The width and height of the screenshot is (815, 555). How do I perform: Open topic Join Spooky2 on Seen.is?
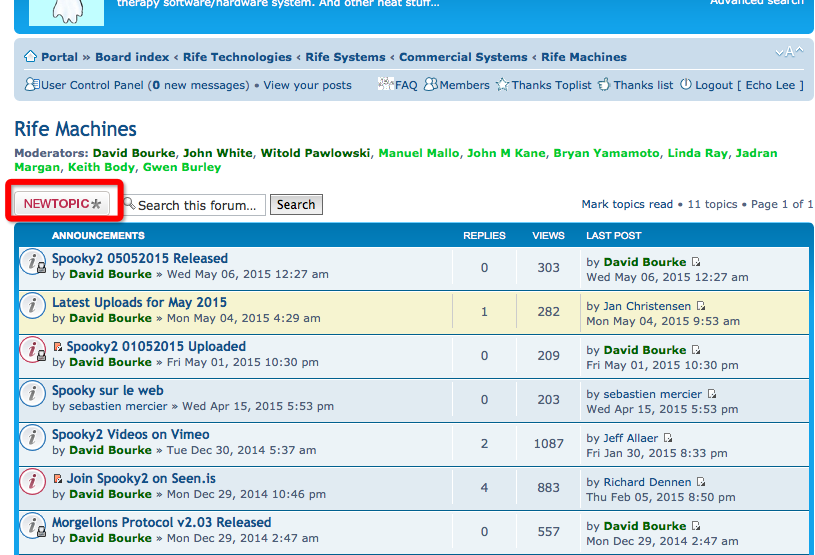pos(140,478)
